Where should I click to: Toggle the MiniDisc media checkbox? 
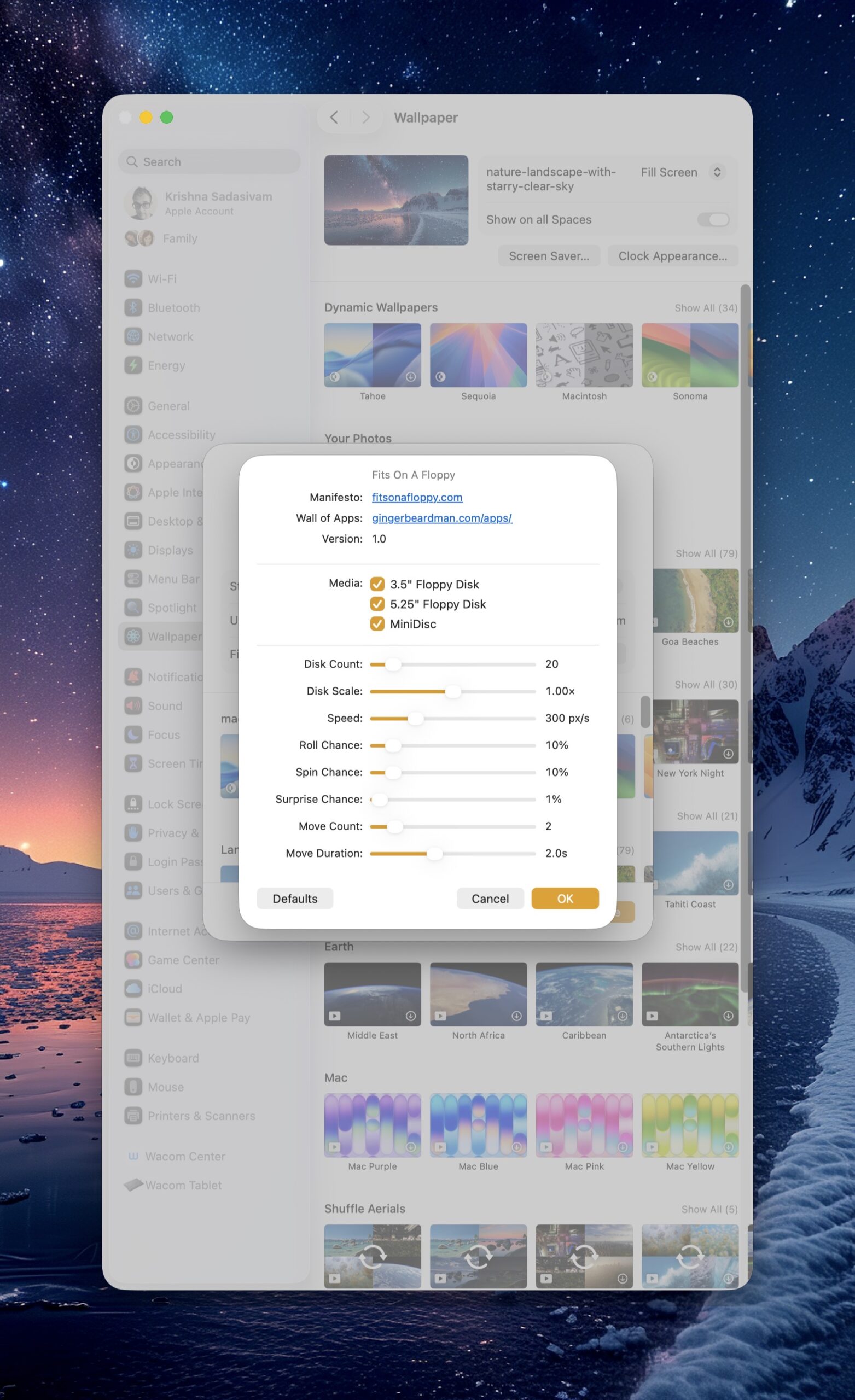coord(377,624)
